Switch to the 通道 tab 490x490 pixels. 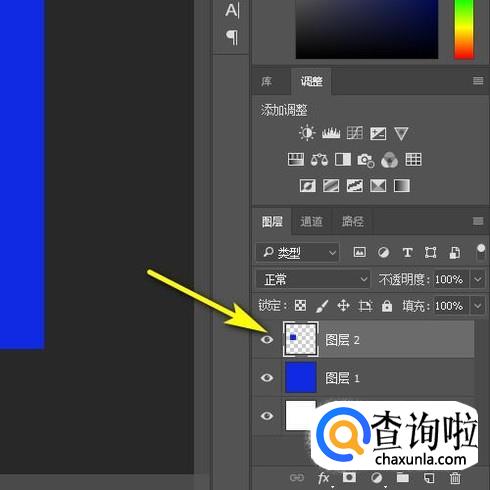(311, 221)
